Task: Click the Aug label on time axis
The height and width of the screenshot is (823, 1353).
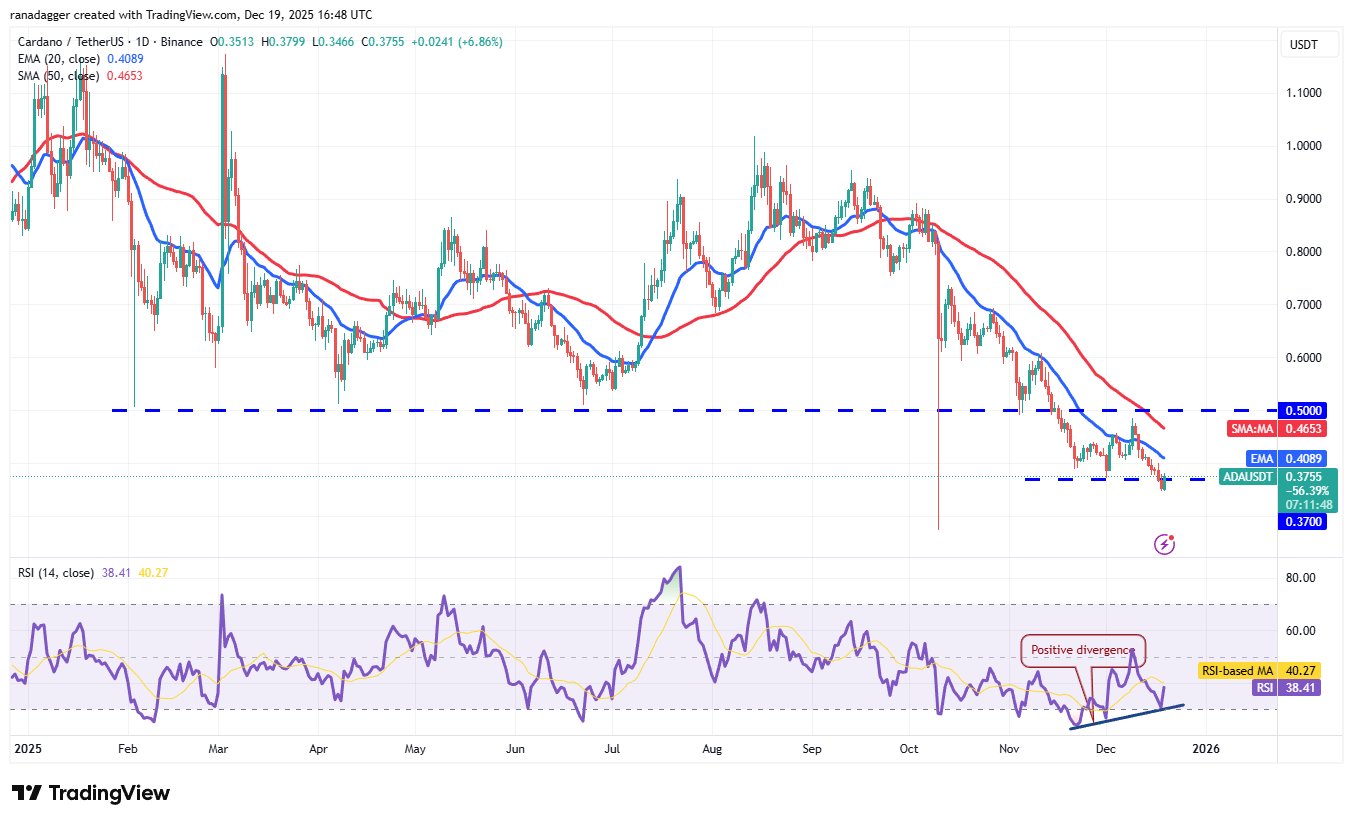Action: pyautogui.click(x=713, y=748)
